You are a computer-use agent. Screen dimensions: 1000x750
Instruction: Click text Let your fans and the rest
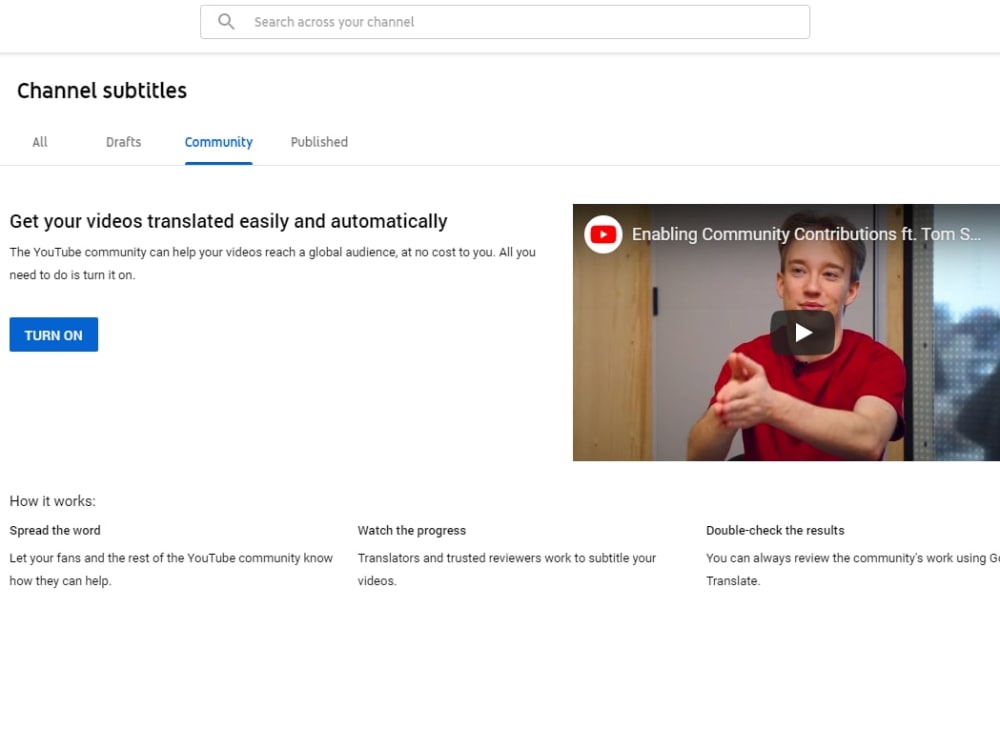click(x=171, y=570)
